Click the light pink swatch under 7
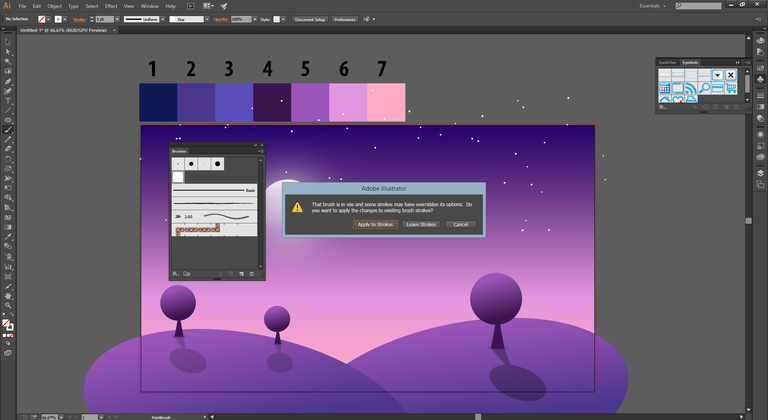 click(386, 102)
